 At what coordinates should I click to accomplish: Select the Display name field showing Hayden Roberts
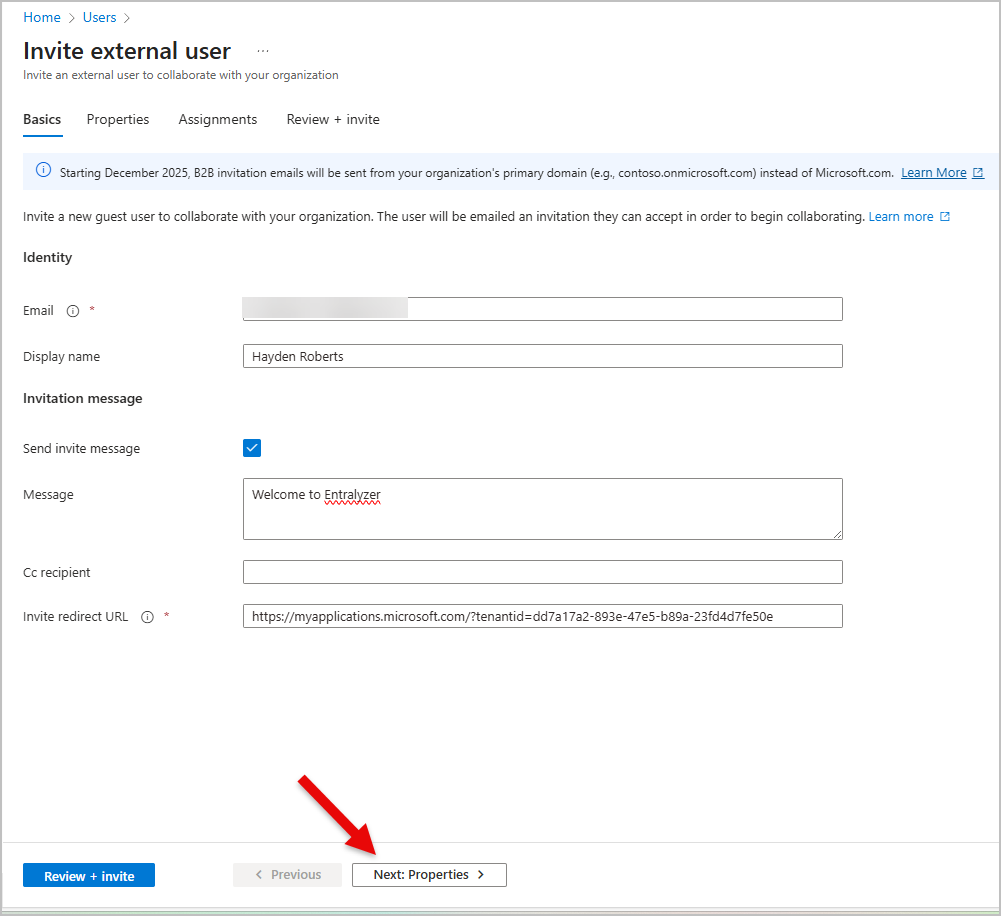[542, 355]
